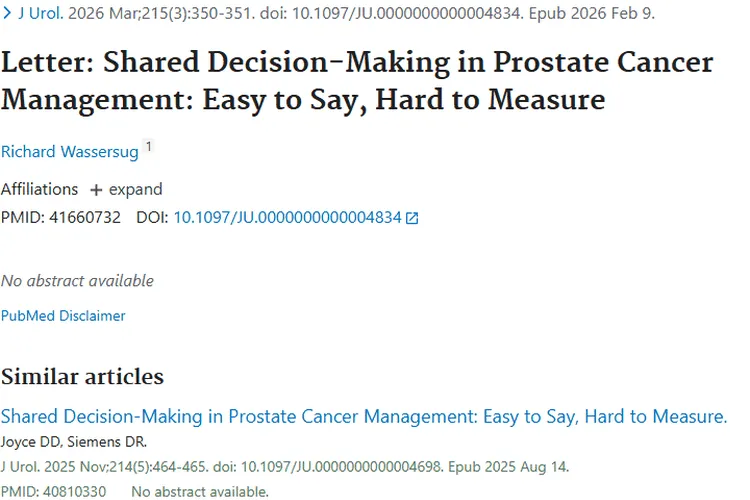Click 'No abstract available.' beside PMID 40810330
Screen dimensions: 750x500
coord(199,491)
